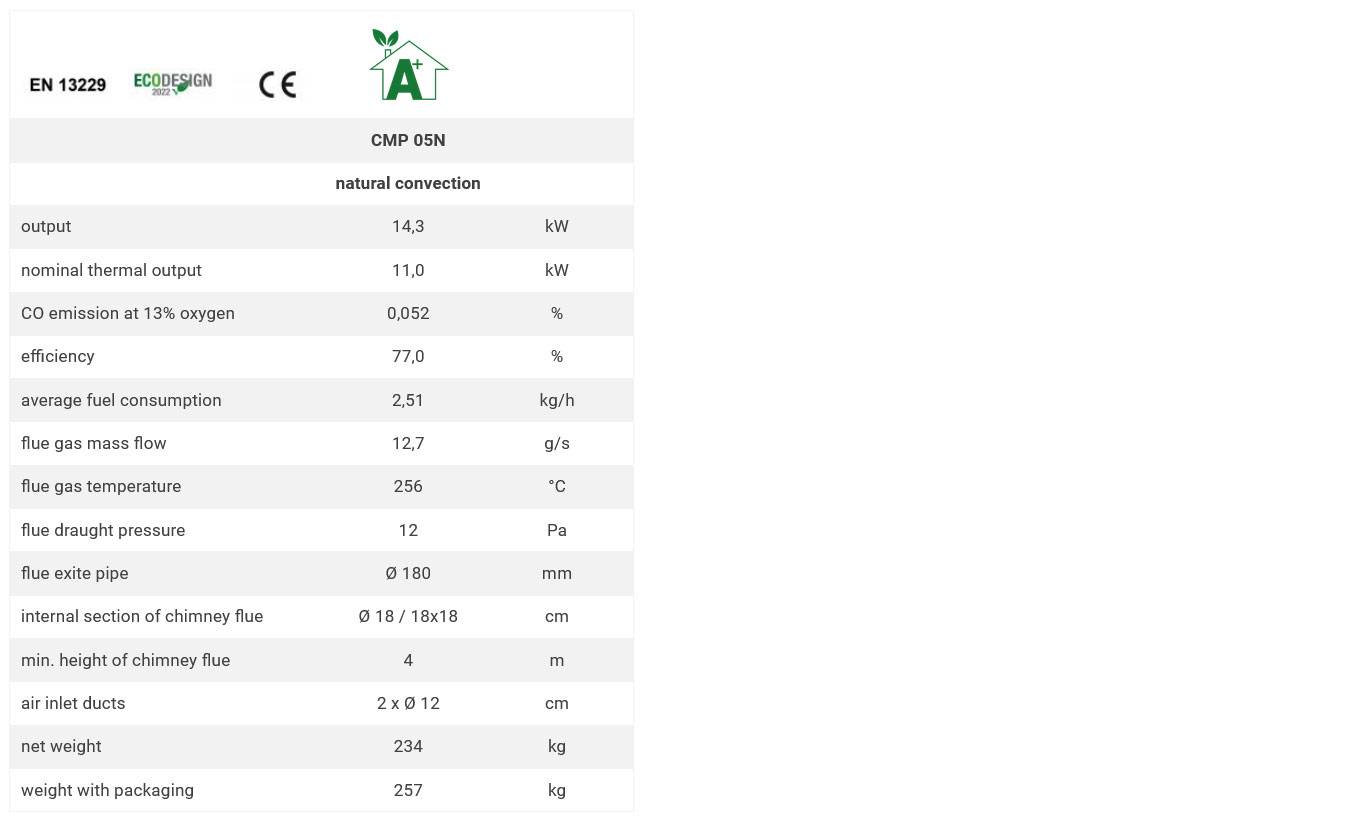The width and height of the screenshot is (1350, 820).
Task: Click the "min. height of chimney flue" label
Action: 125,660
